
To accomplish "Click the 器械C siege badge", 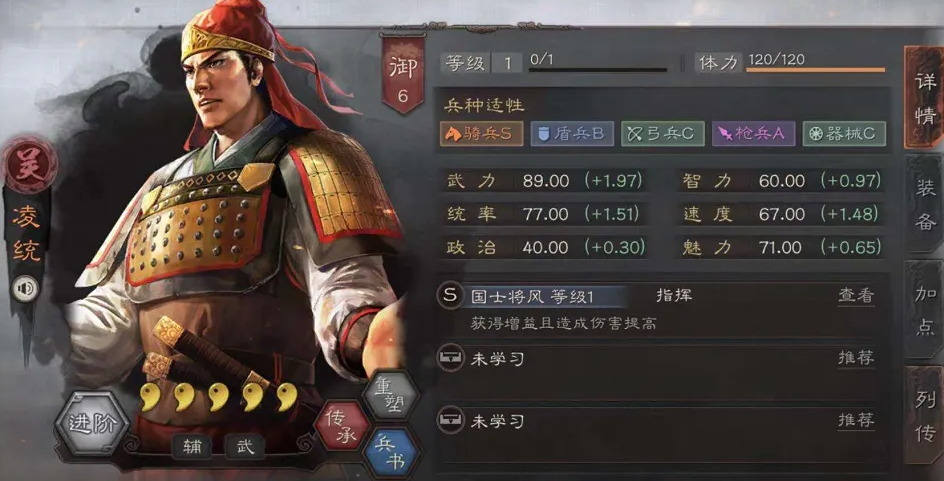I will pos(844,134).
